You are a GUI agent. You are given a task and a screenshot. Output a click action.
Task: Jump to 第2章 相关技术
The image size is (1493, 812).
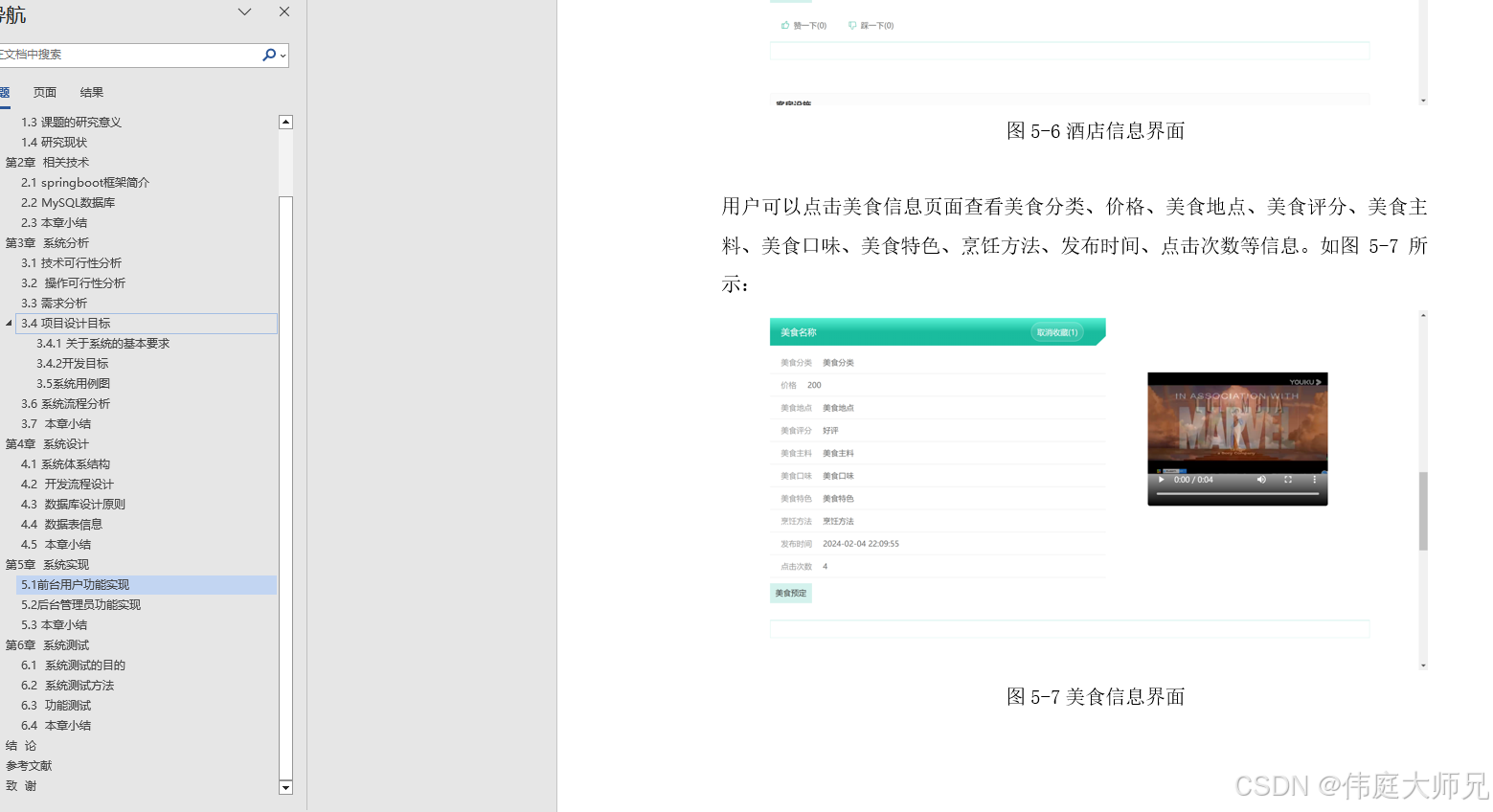(47, 162)
